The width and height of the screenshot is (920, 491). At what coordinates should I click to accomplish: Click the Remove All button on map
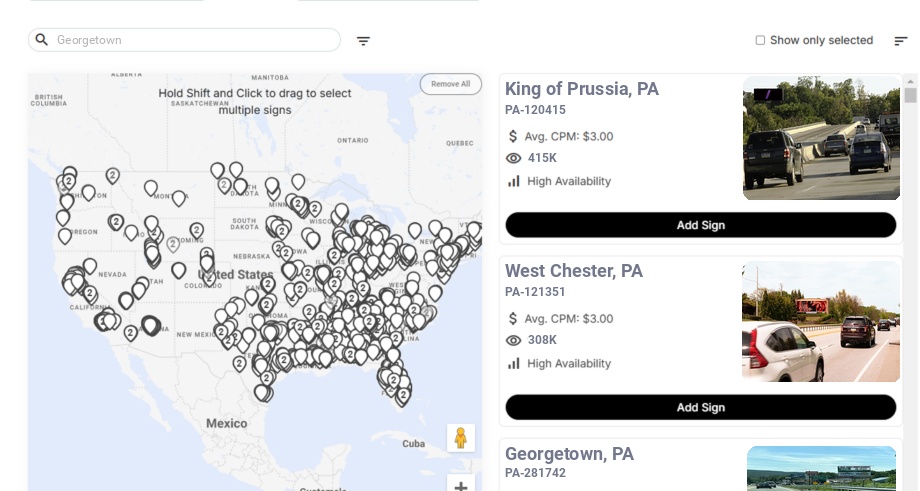pos(451,84)
